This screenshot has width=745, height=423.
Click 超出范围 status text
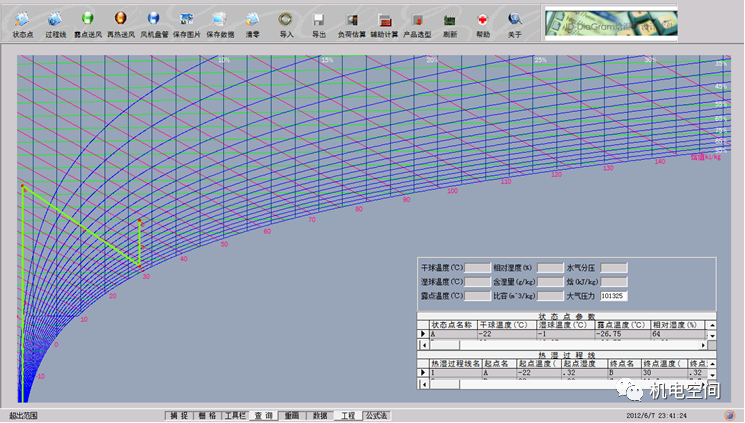pyautogui.click(x=24, y=416)
